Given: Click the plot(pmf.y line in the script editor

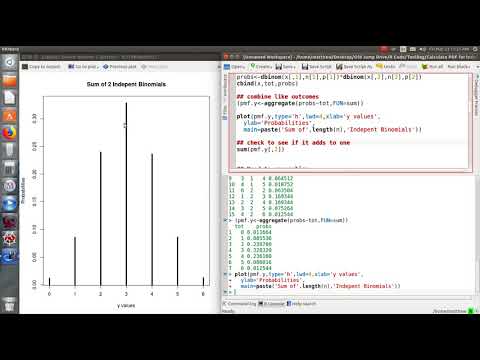Looking at the screenshot, I should [x=308, y=116].
